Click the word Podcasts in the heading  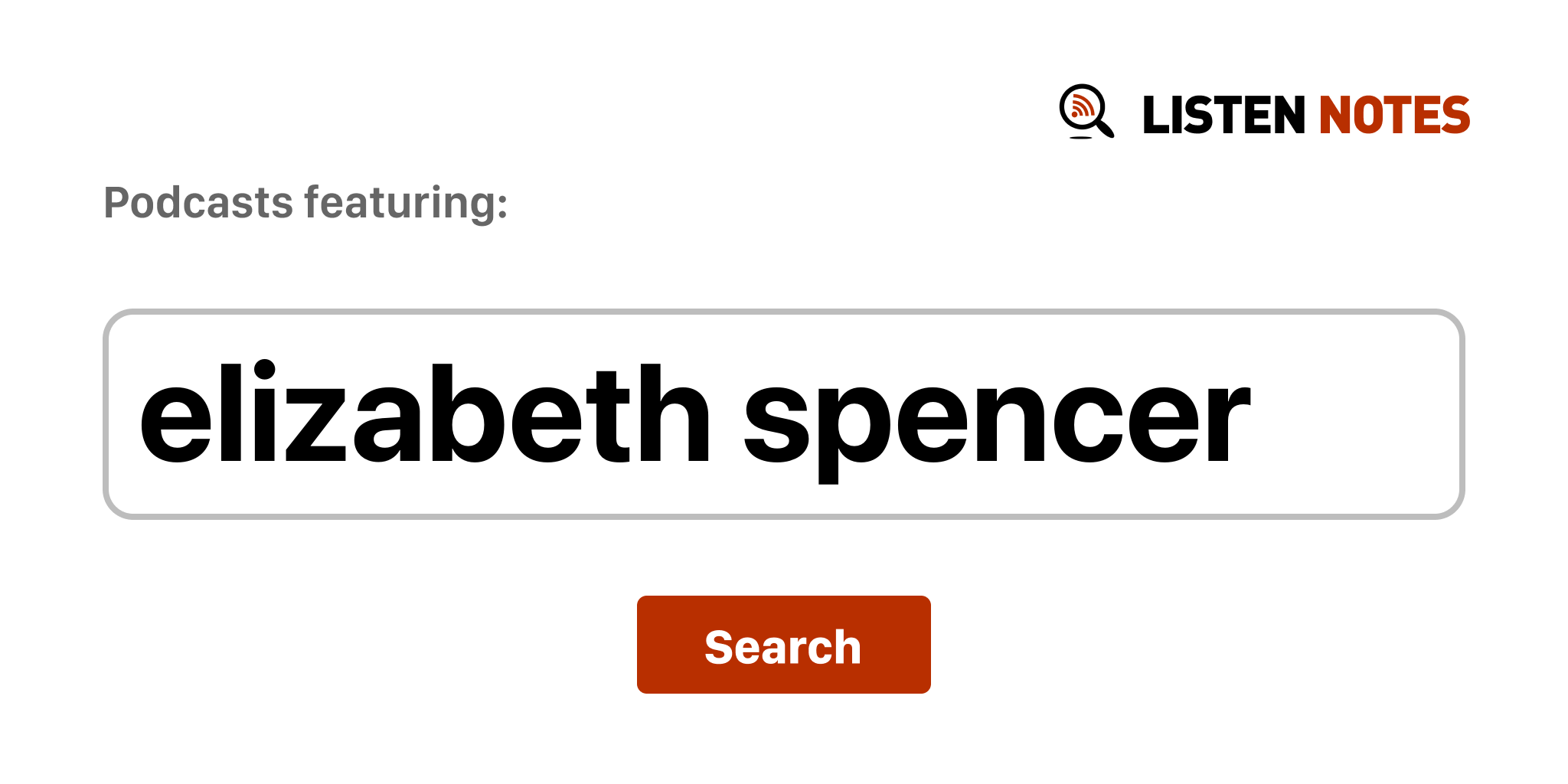click(x=198, y=203)
